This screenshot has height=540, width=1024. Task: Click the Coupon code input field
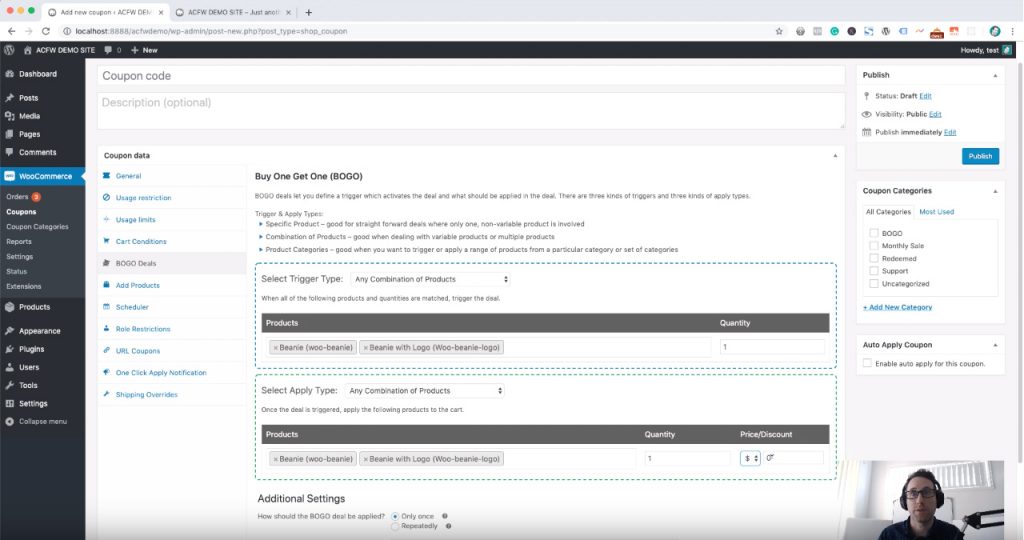pyautogui.click(x=471, y=76)
